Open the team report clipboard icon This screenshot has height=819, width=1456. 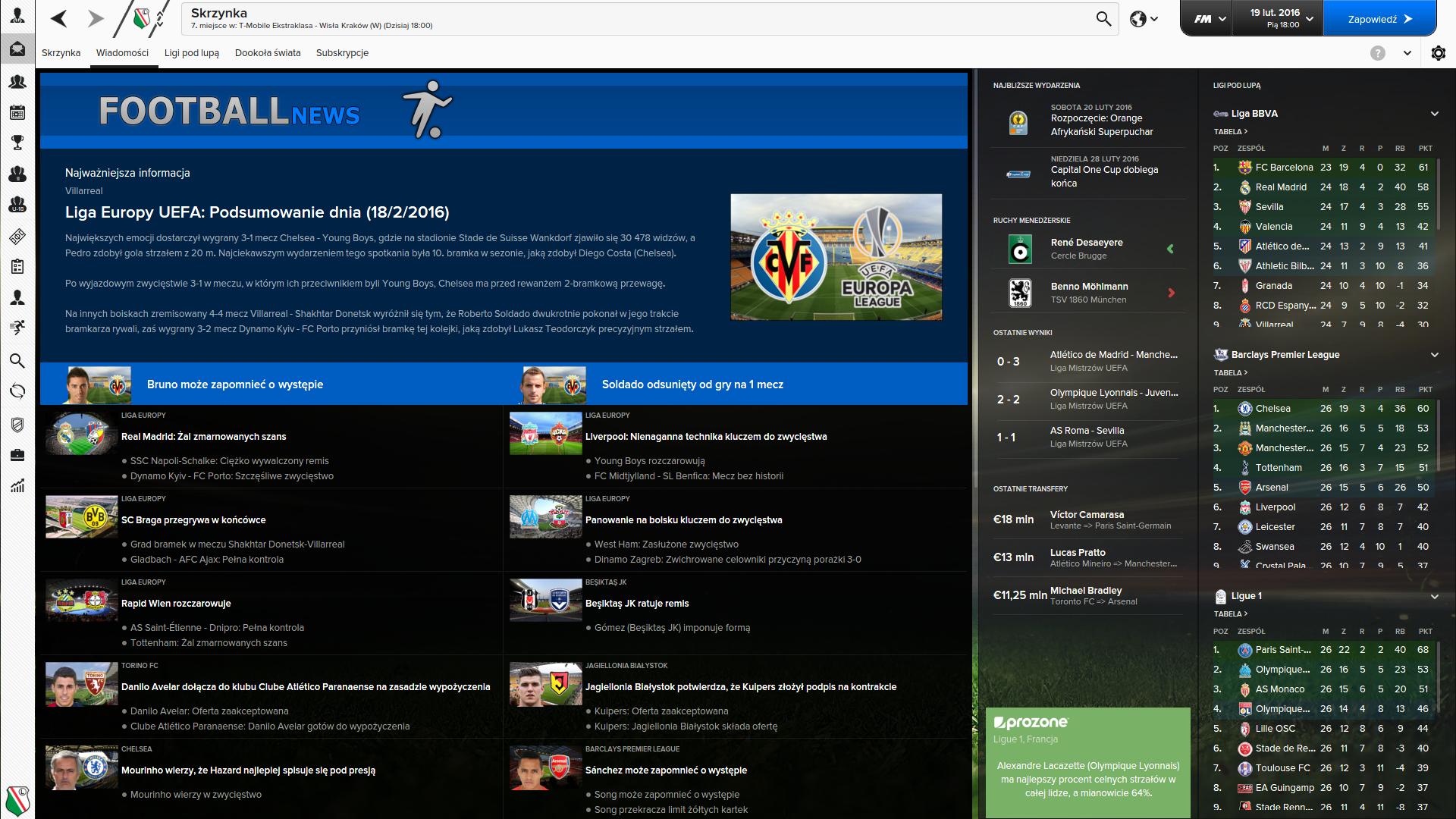click(x=17, y=267)
